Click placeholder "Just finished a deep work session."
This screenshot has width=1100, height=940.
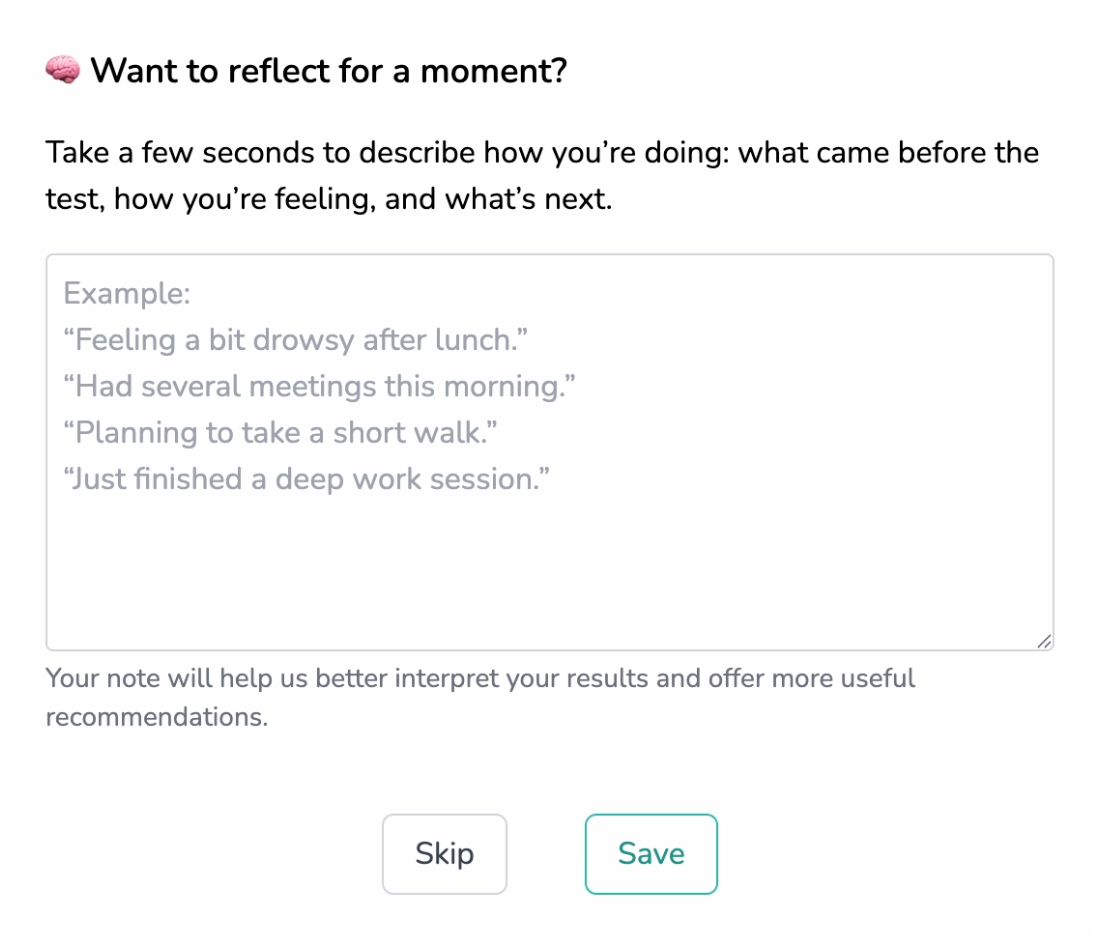(x=308, y=479)
